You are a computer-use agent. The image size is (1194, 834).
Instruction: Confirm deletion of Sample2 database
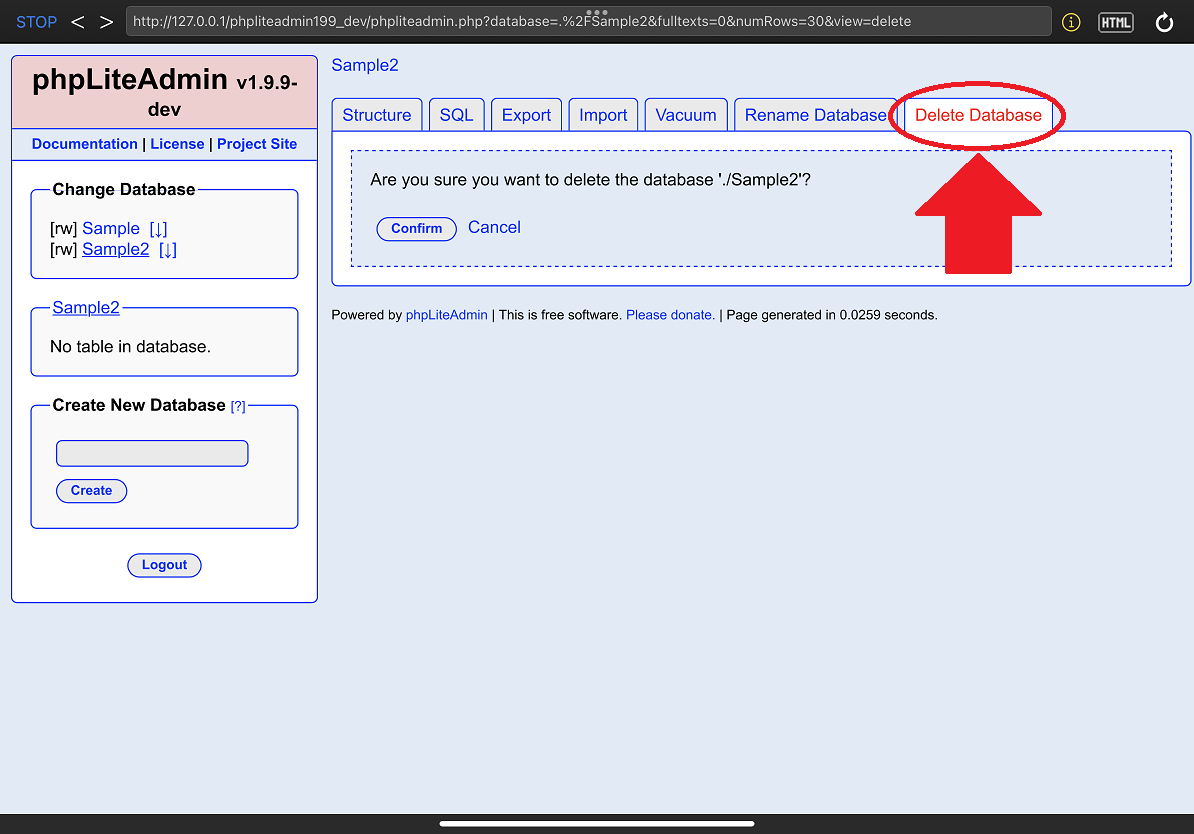(417, 228)
